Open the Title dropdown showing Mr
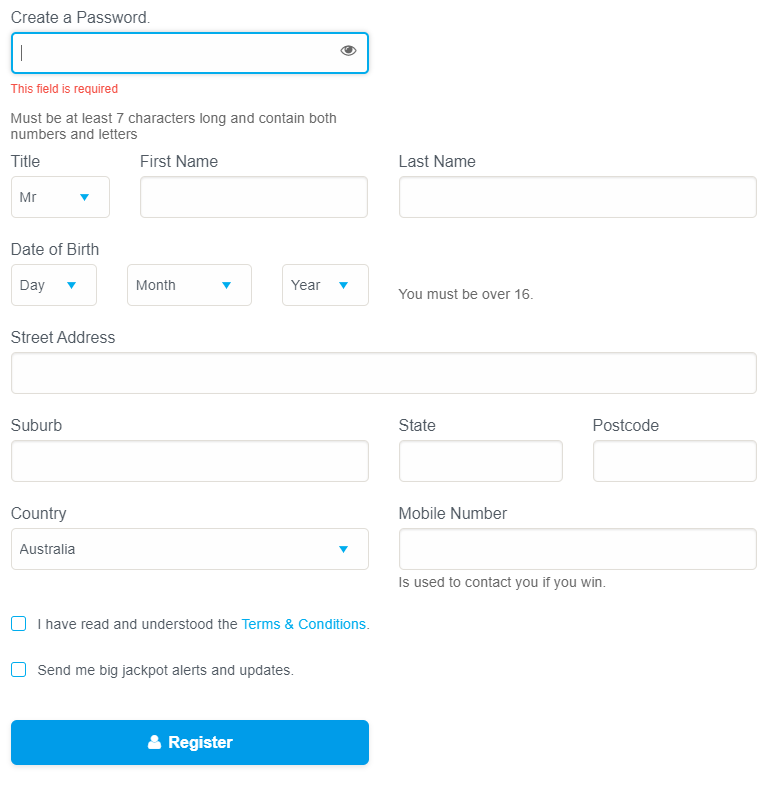The image size is (771, 802). (60, 197)
